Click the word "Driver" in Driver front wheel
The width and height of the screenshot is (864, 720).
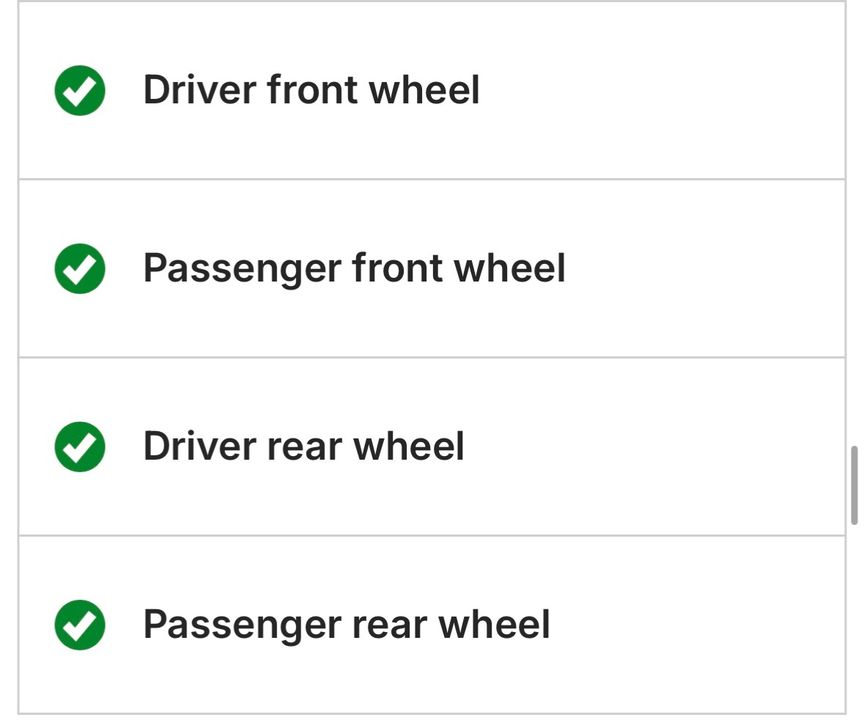[x=199, y=90]
